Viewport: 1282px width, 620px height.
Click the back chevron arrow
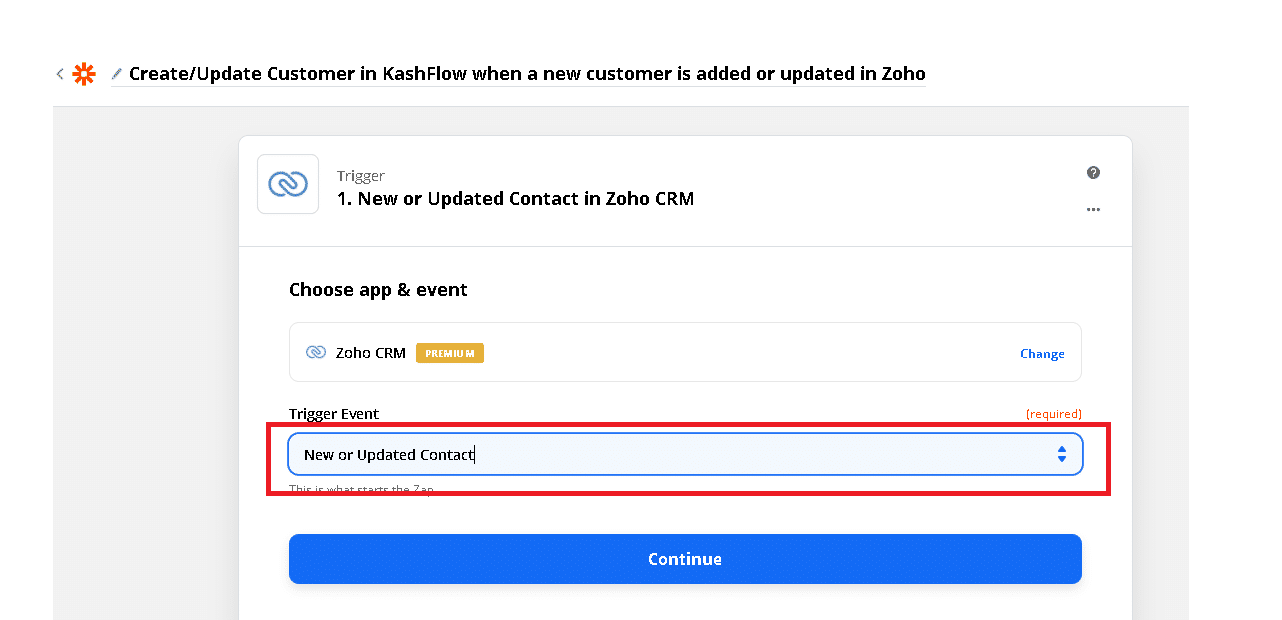click(60, 74)
